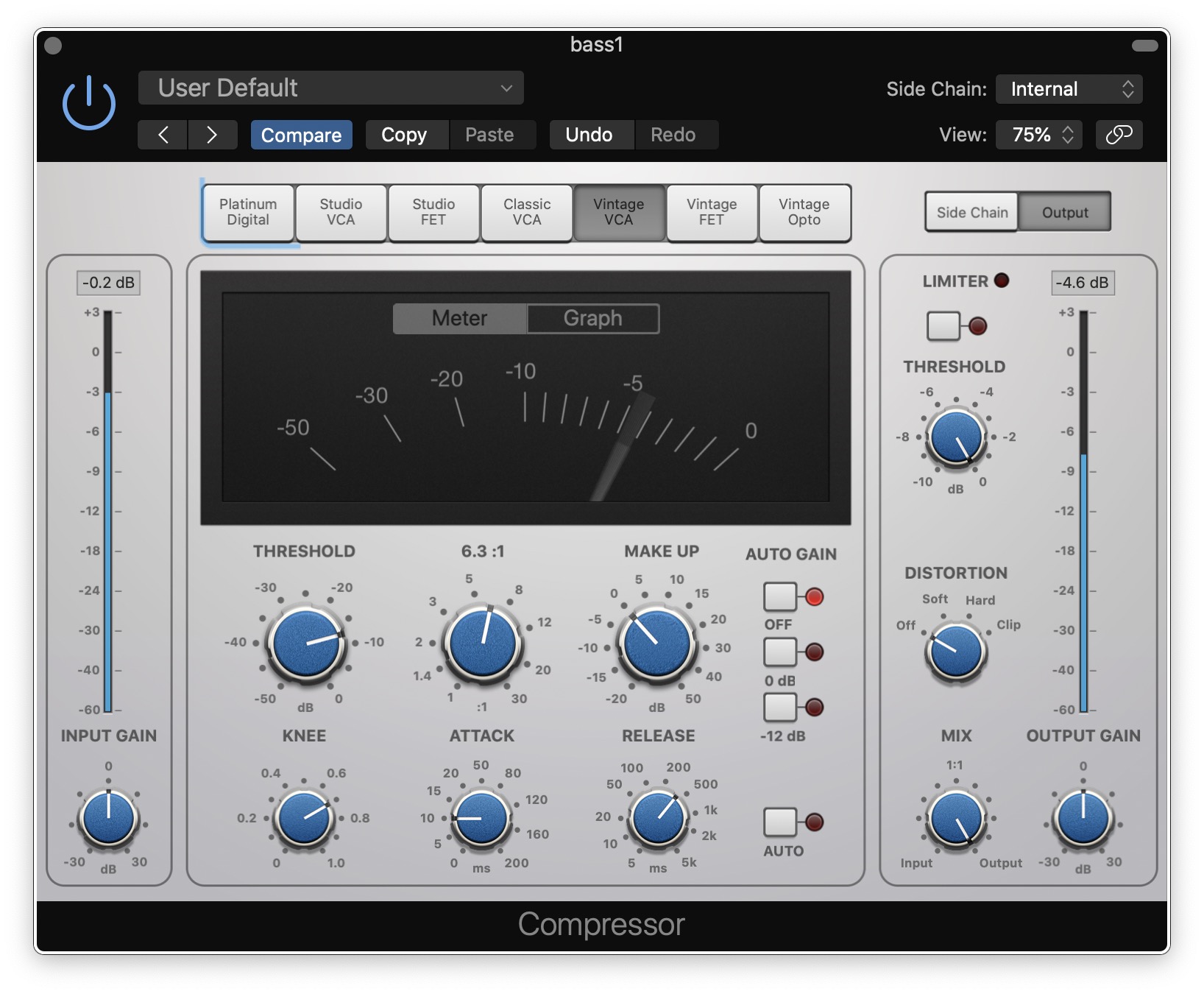Open the User Default preset dropdown
1204x994 pixels.
click(x=330, y=88)
